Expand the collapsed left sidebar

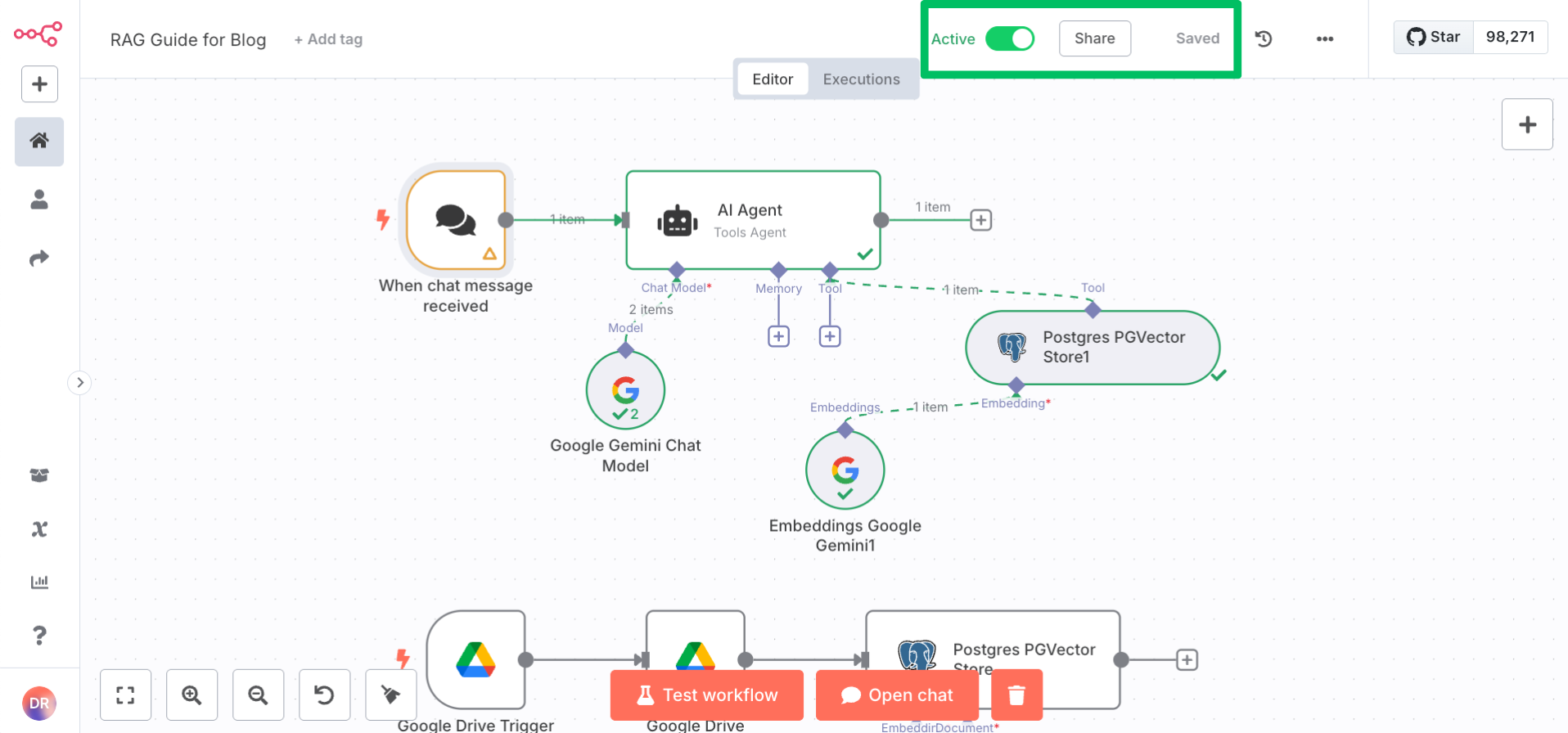(79, 383)
